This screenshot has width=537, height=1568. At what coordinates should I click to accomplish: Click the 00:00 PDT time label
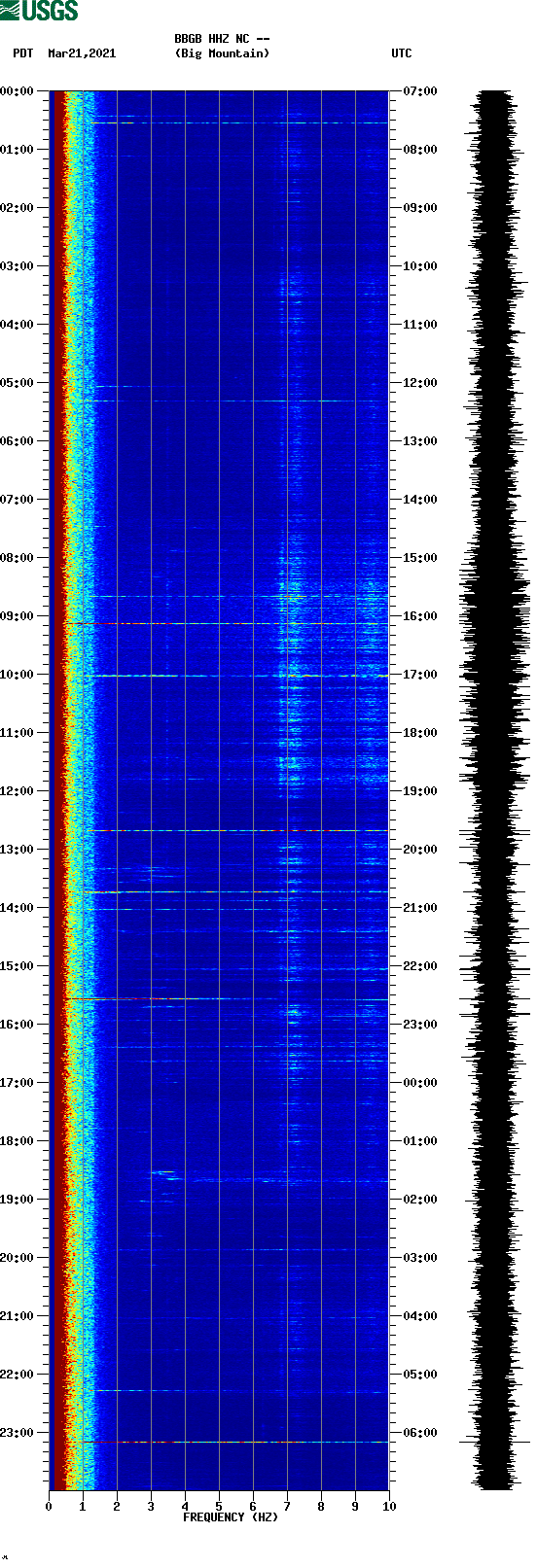(18, 91)
